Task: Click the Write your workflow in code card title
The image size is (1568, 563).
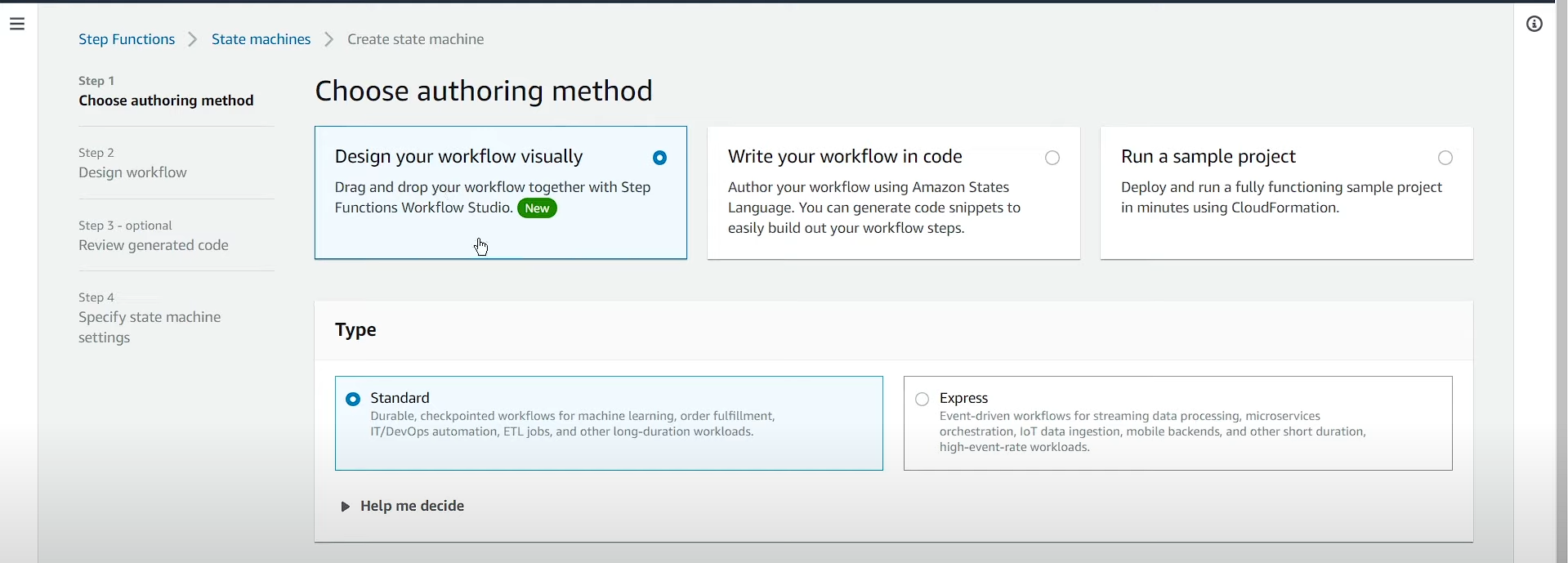Action: (x=845, y=157)
